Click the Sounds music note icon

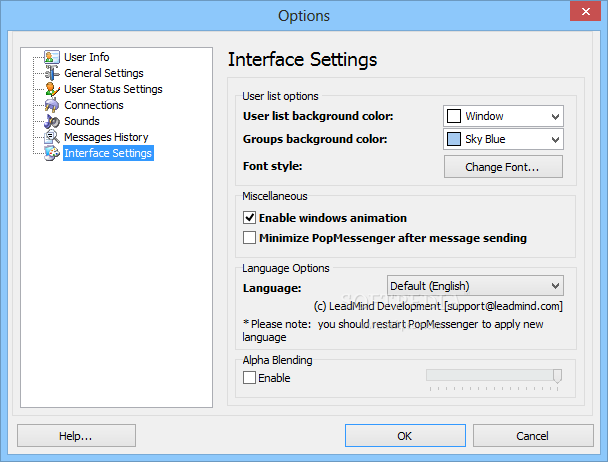point(52,121)
